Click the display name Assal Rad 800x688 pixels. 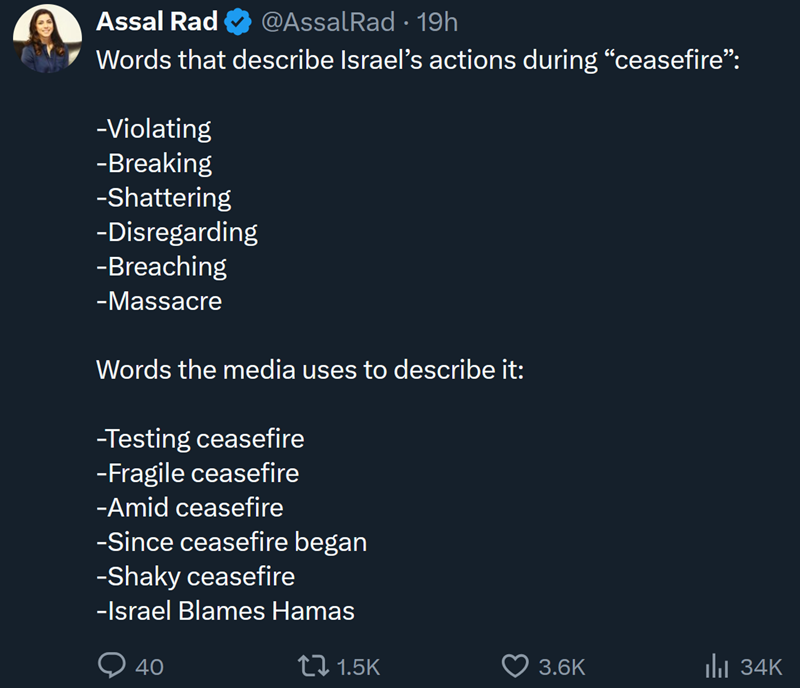pyautogui.click(x=157, y=22)
